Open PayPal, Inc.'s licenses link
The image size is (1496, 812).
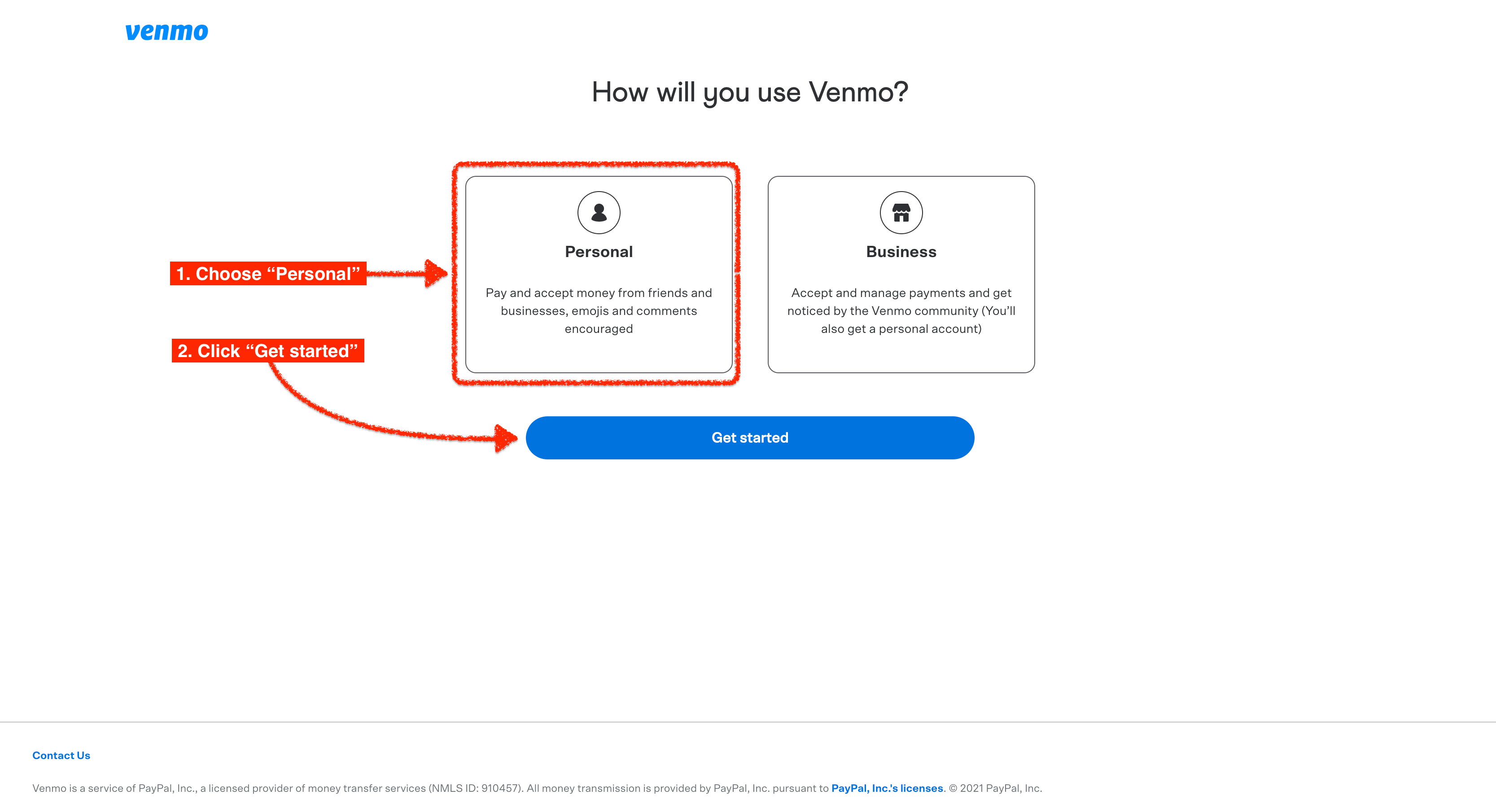point(887,788)
